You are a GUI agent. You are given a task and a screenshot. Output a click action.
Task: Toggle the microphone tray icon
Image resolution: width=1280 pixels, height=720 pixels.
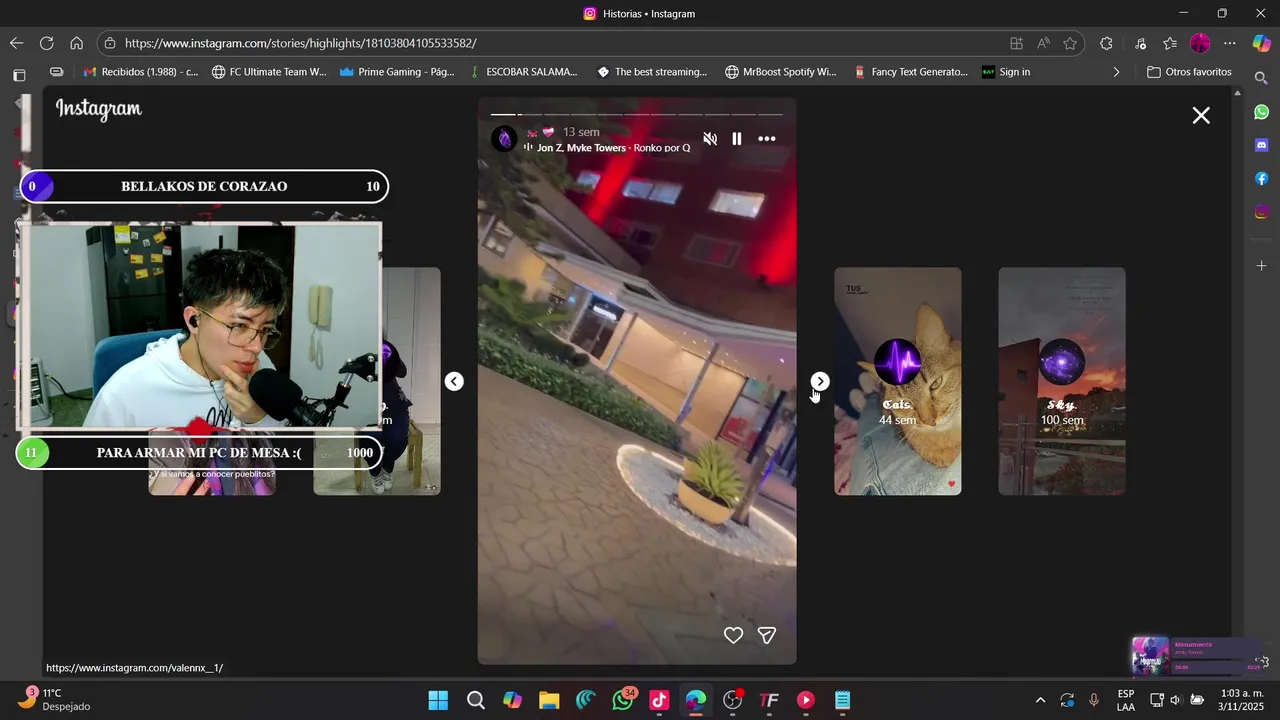tap(1094, 700)
